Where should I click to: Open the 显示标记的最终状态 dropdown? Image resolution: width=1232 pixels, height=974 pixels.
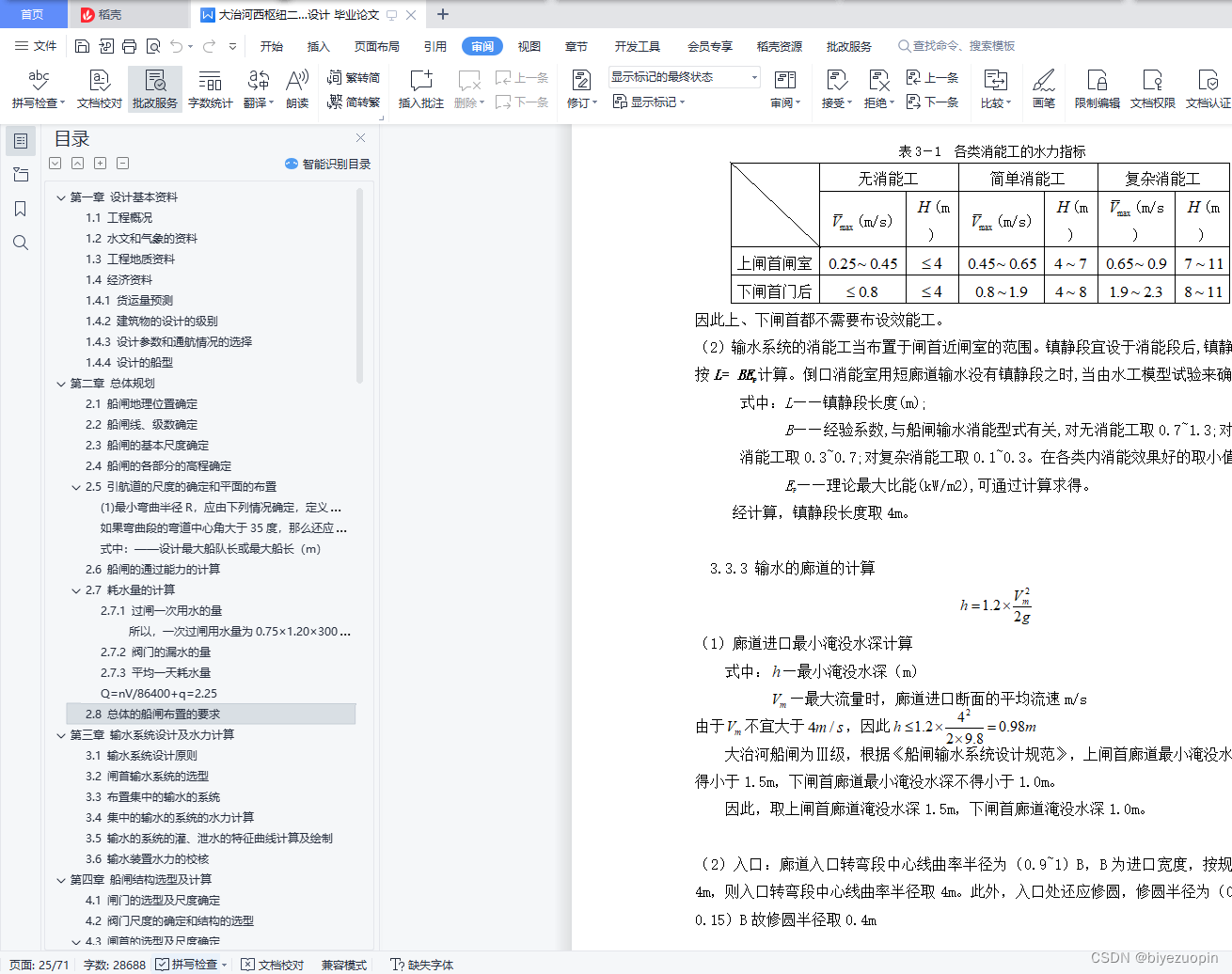[684, 77]
